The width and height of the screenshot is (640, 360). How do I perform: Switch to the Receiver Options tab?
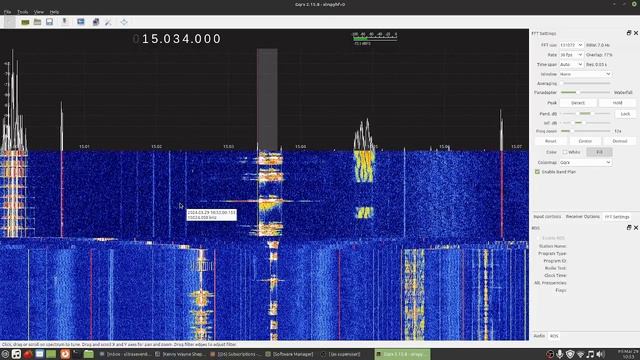click(582, 217)
